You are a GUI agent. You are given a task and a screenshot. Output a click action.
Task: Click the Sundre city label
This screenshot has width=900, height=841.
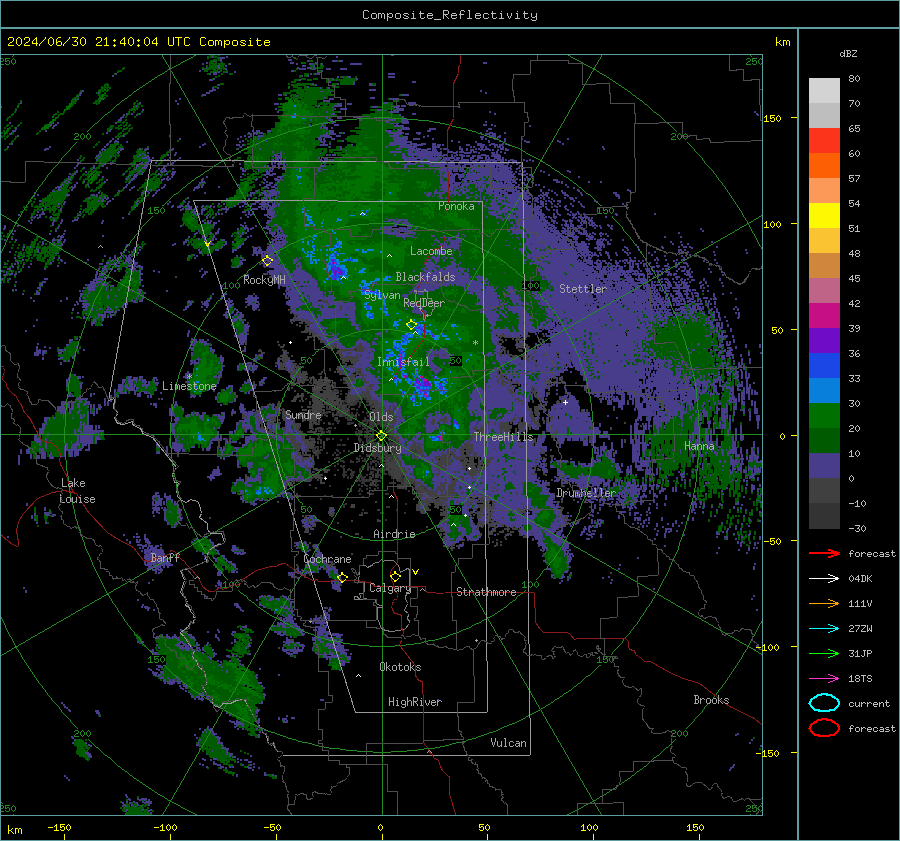click(303, 415)
